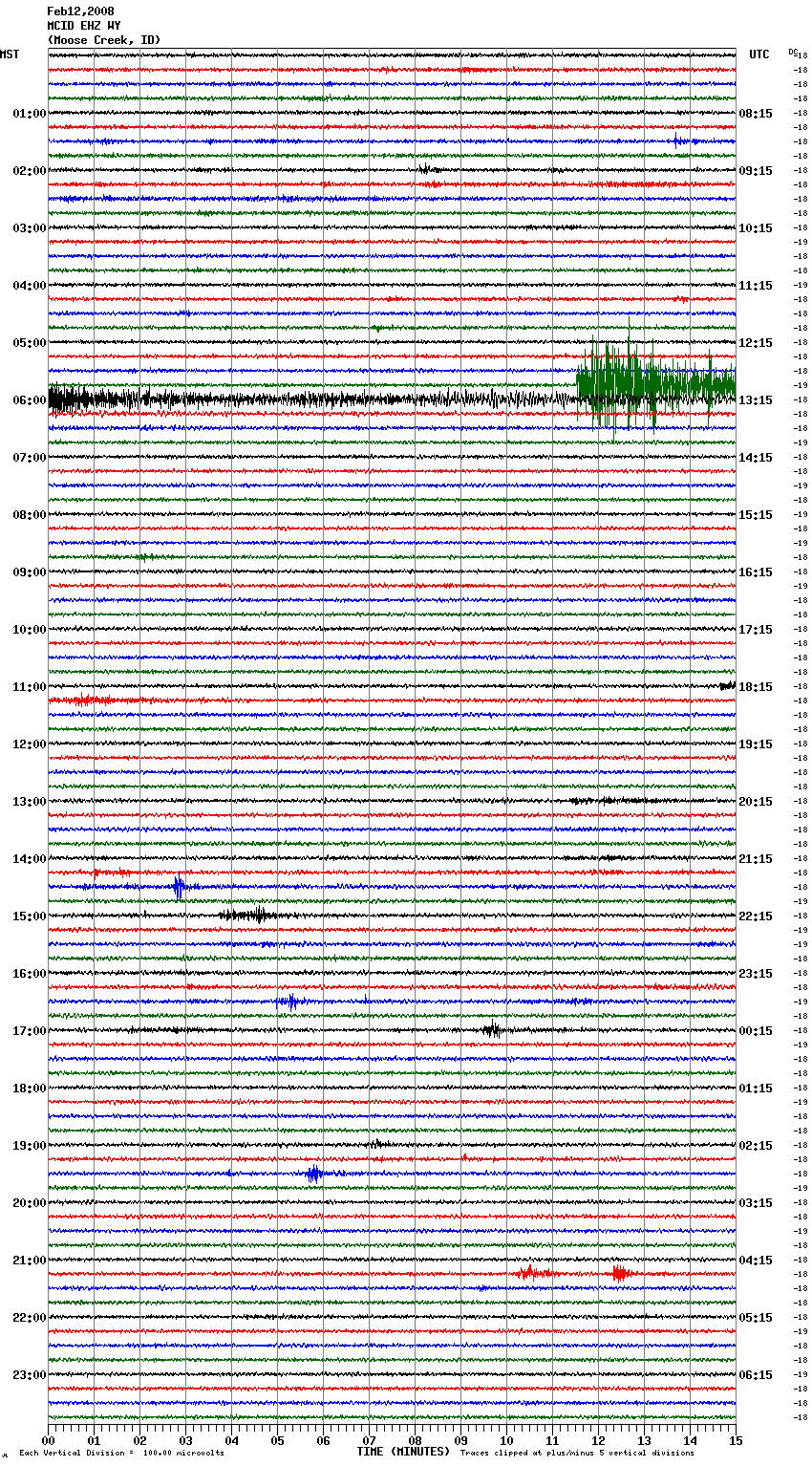812x1466 pixels.
Task: Select the 15 minute tick label
Action: (x=736, y=1440)
